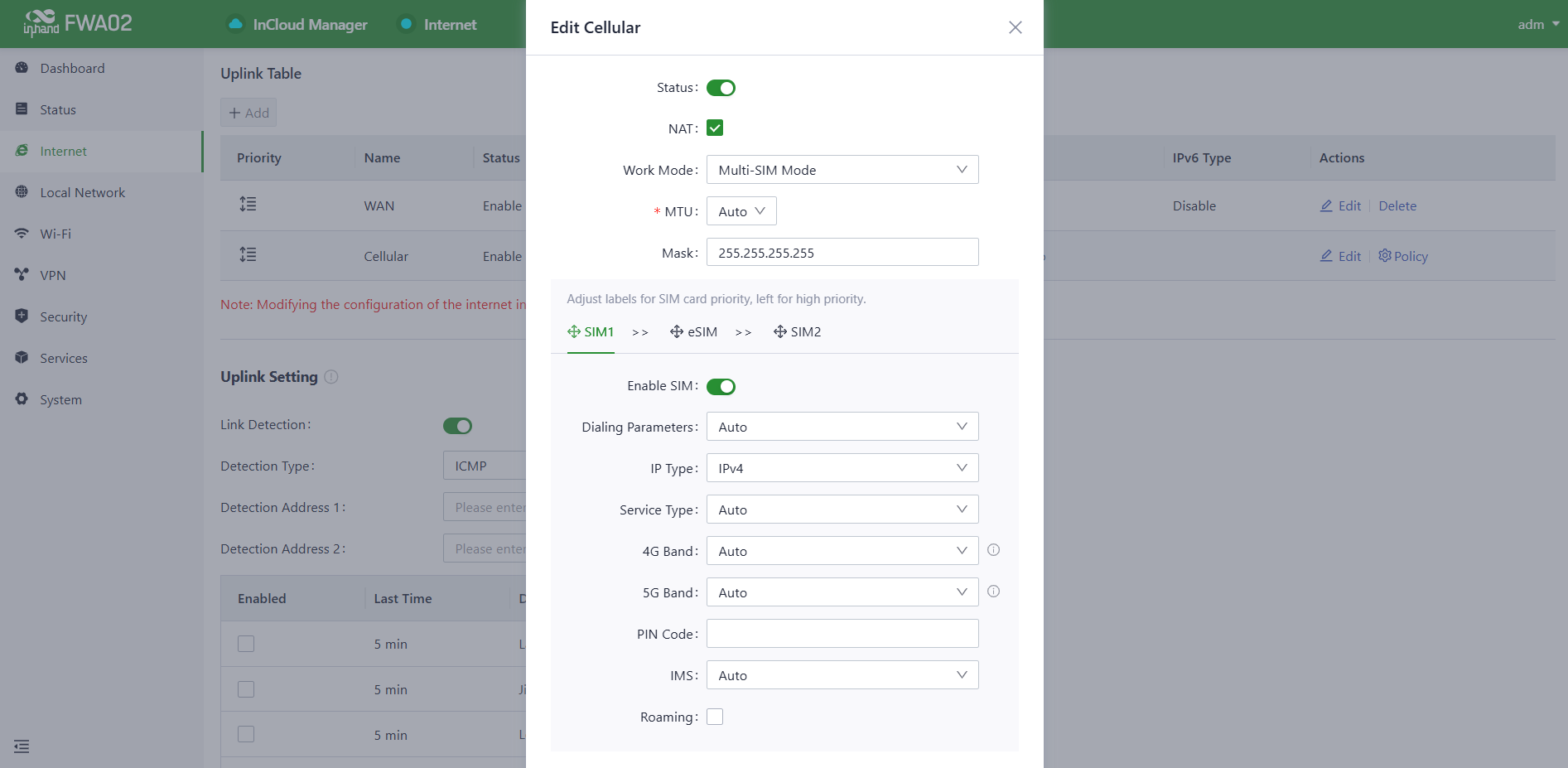Image resolution: width=1568 pixels, height=768 pixels.
Task: Click the VPN icon in the sidebar
Action: coord(22,275)
